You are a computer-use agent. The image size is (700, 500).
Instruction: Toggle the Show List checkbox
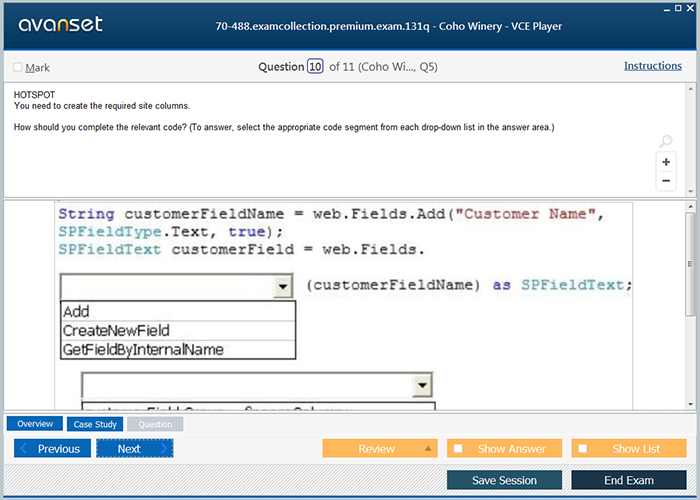[x=583, y=448]
